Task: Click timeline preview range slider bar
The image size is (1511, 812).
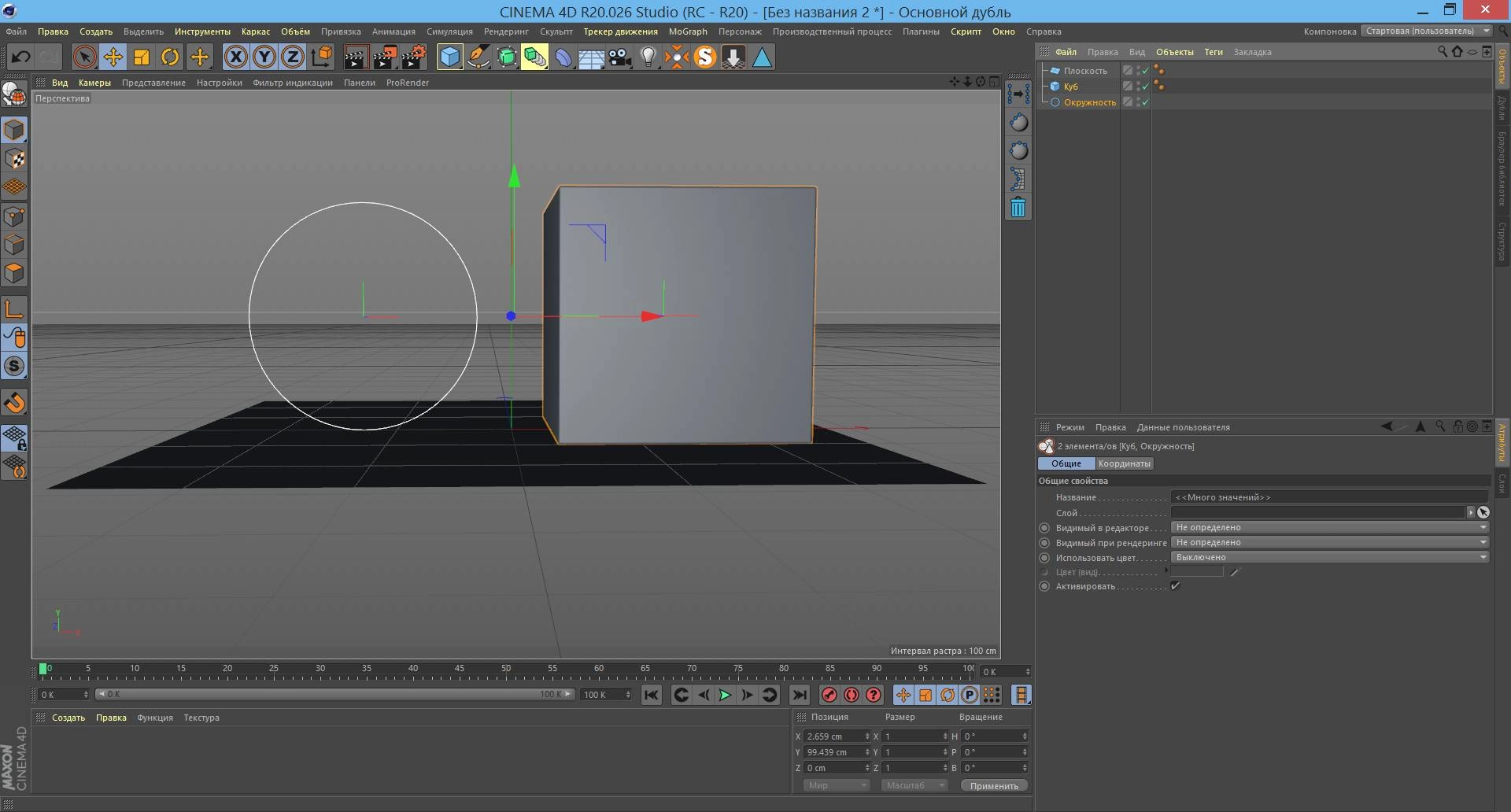Action: [x=335, y=694]
